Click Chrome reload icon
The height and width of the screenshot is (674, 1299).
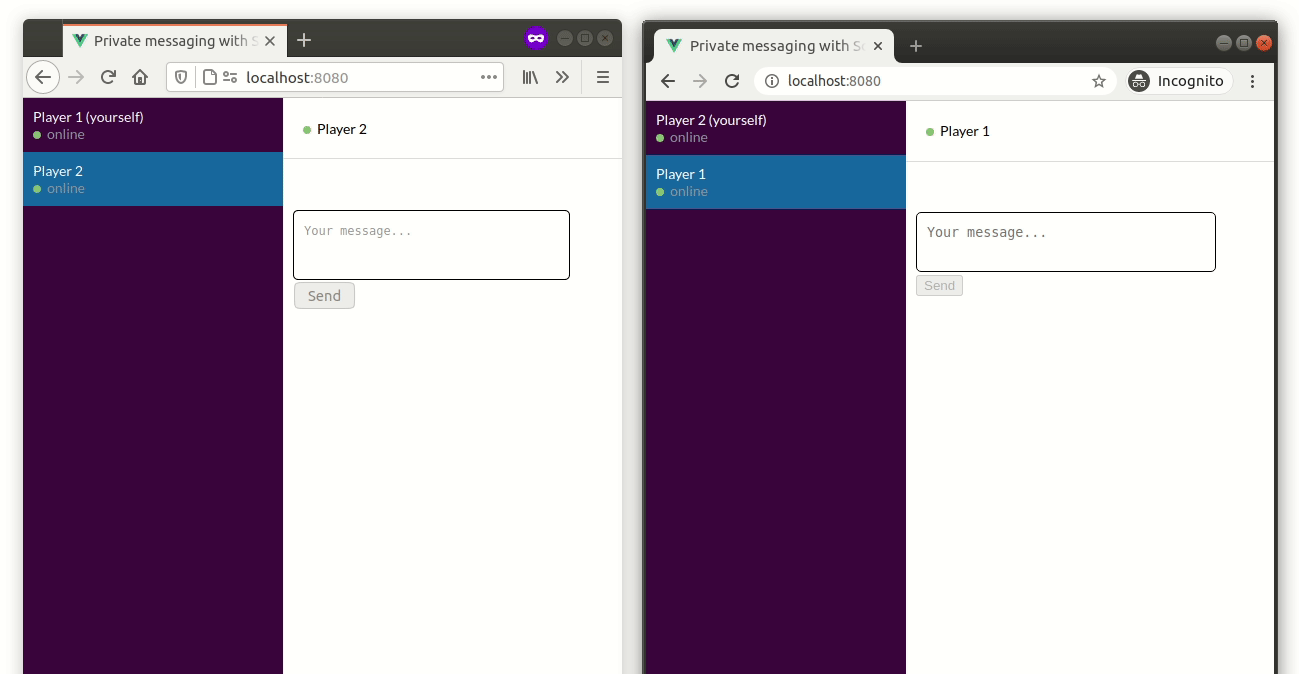pos(732,81)
